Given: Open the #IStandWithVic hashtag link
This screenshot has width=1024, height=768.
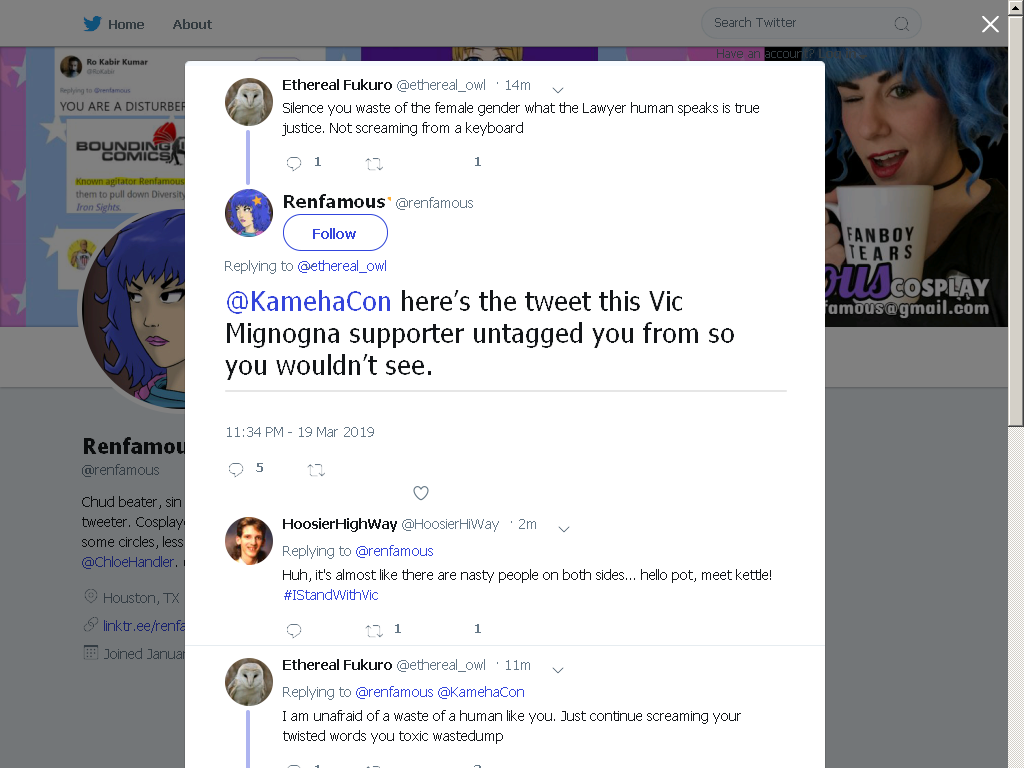Looking at the screenshot, I should [x=330, y=595].
